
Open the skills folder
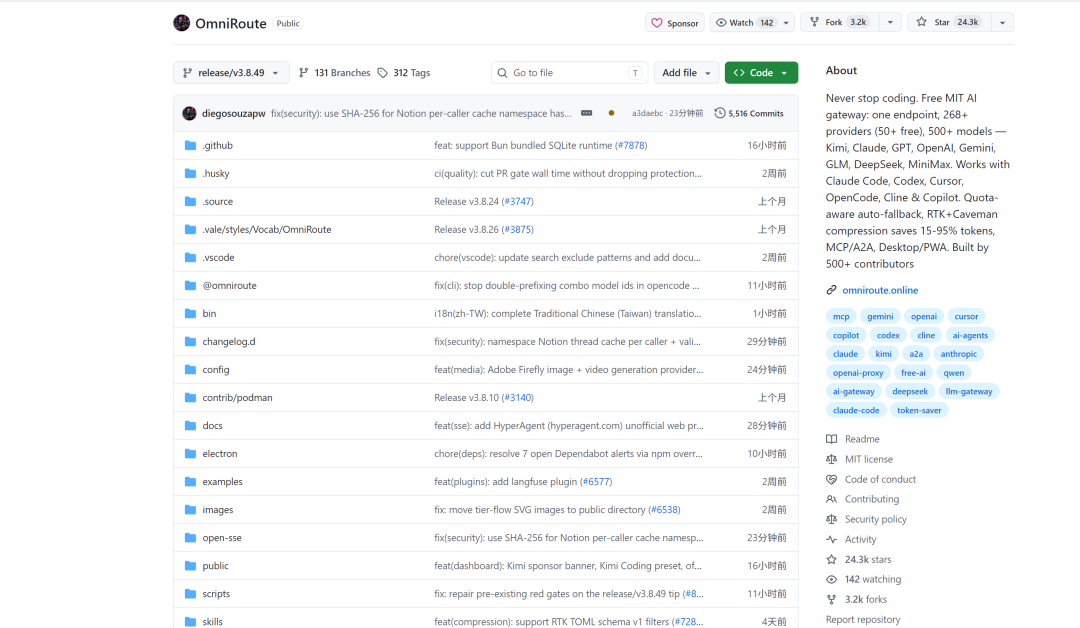[x=212, y=621]
